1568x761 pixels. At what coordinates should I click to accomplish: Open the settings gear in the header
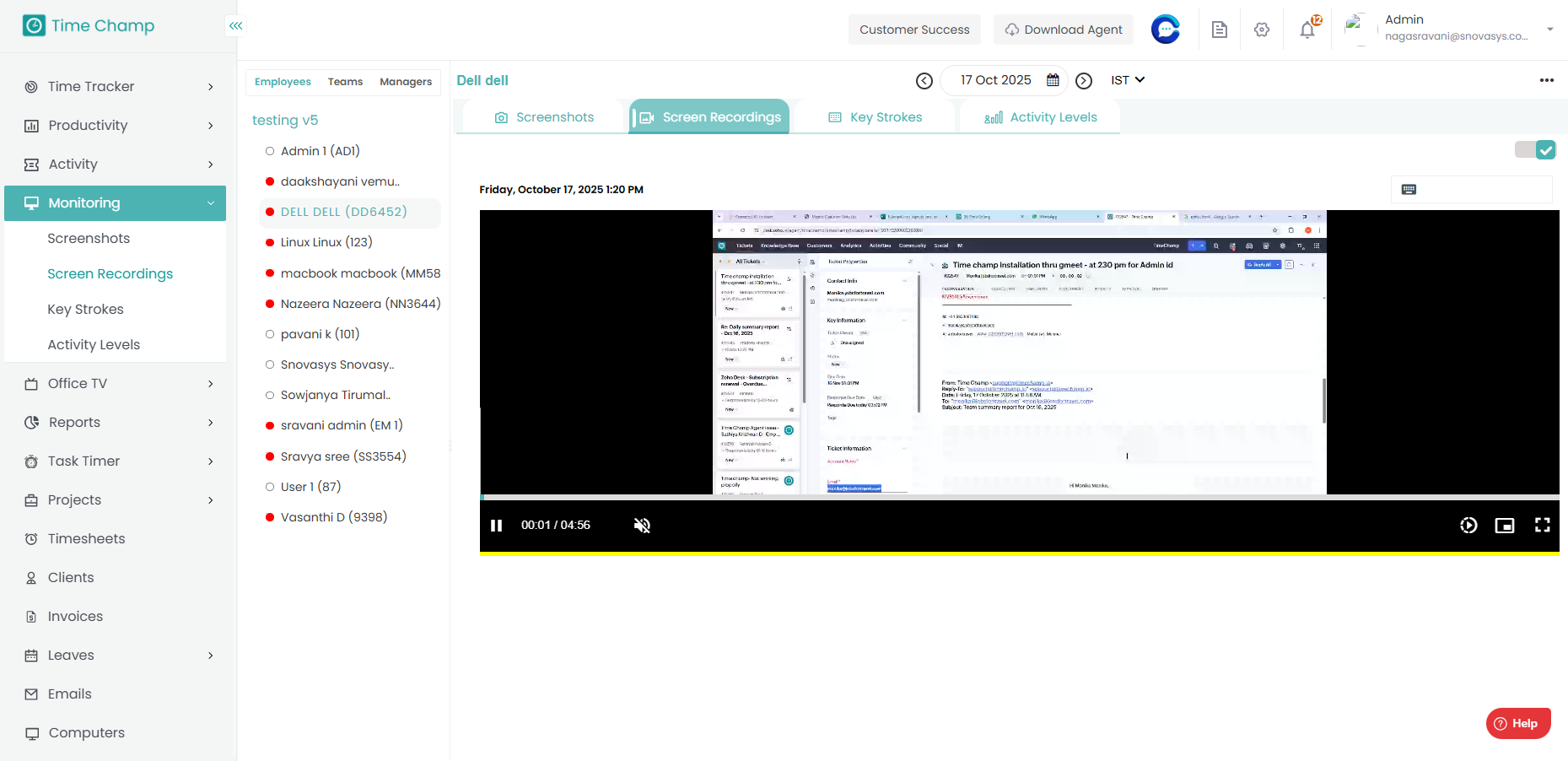click(x=1261, y=30)
